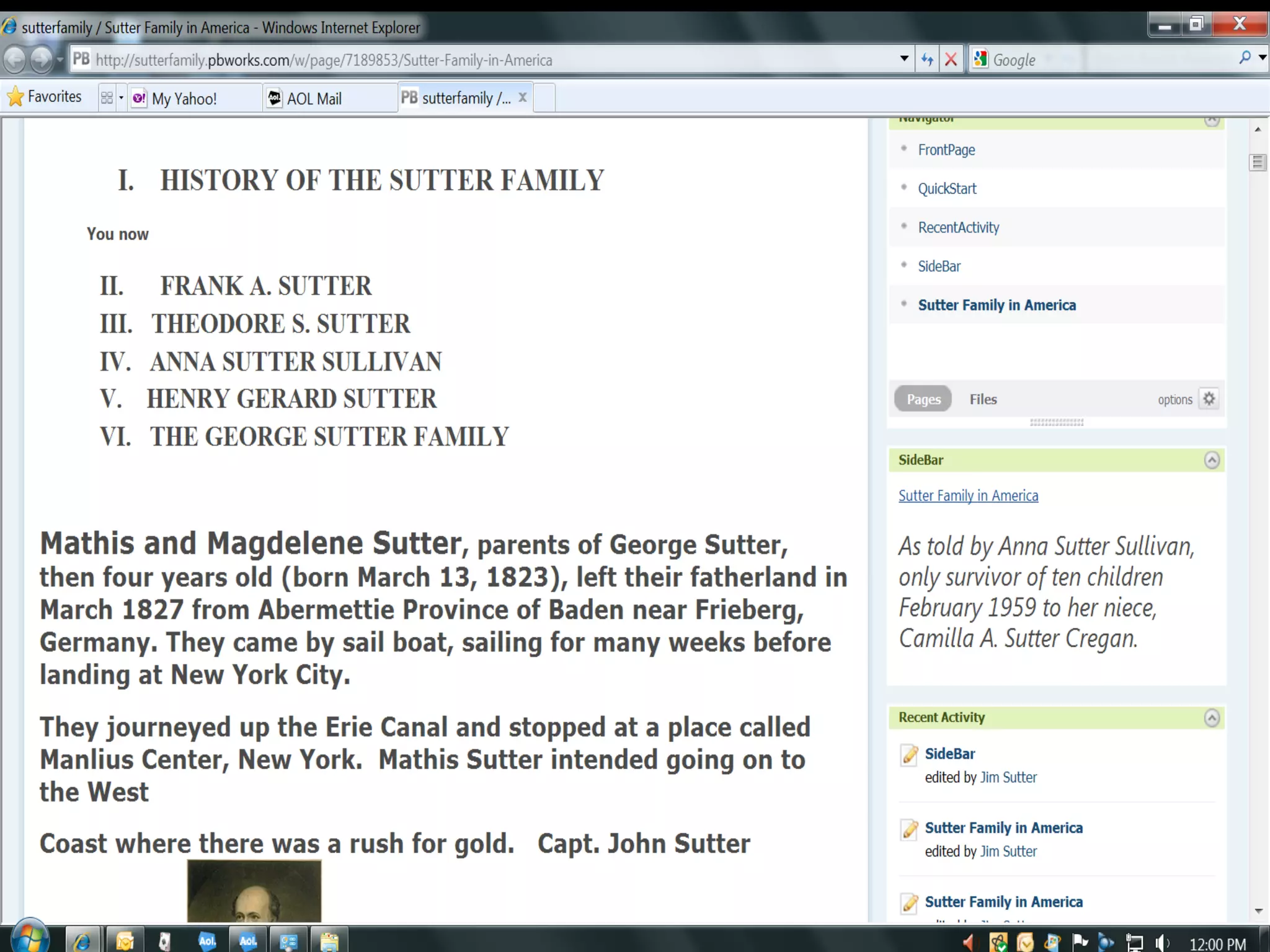Screen dimensions: 1270x952
Task: Click Internet Explorer in the taskbar
Action: [82, 941]
